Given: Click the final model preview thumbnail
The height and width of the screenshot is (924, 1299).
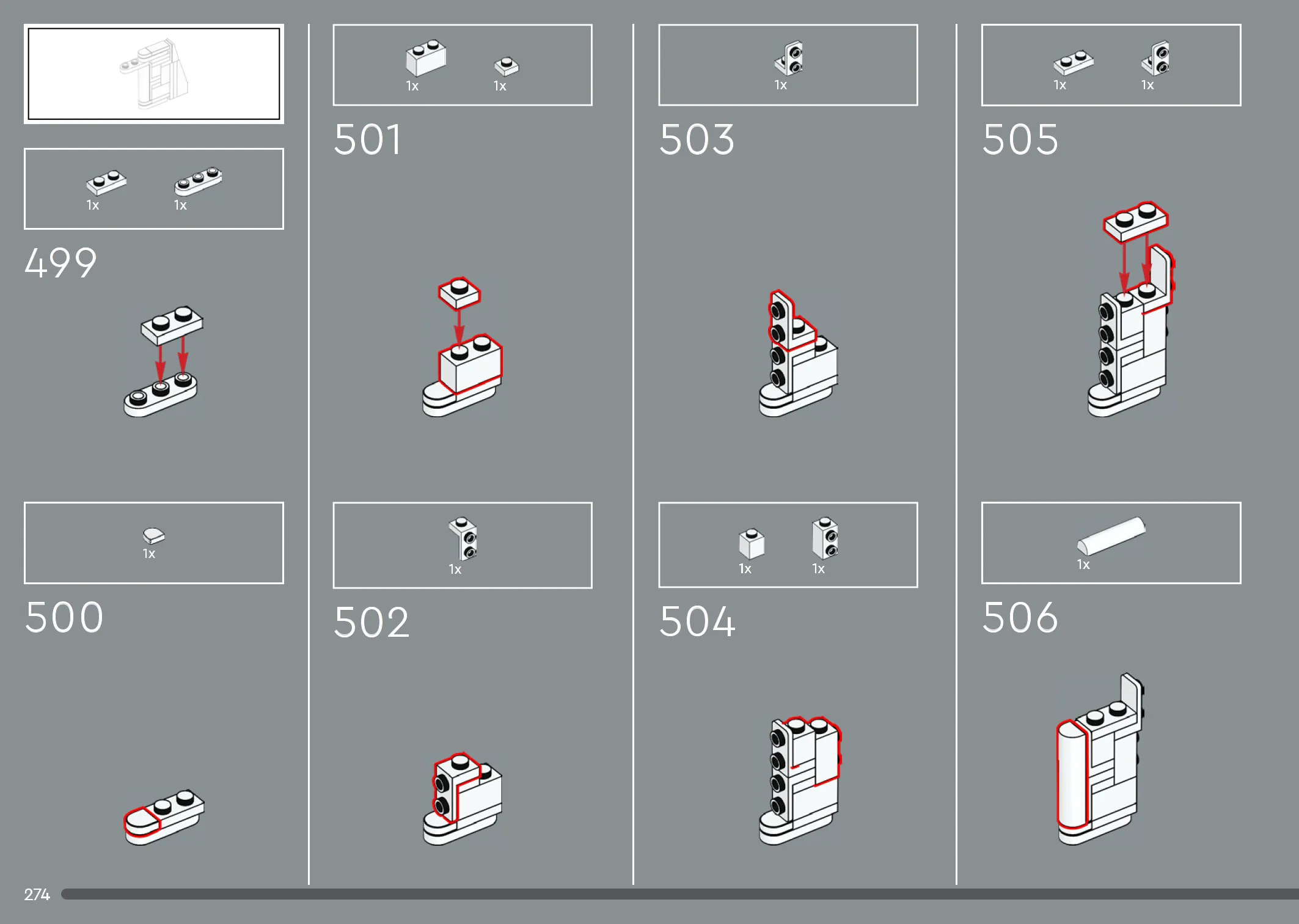Looking at the screenshot, I should tap(154, 74).
